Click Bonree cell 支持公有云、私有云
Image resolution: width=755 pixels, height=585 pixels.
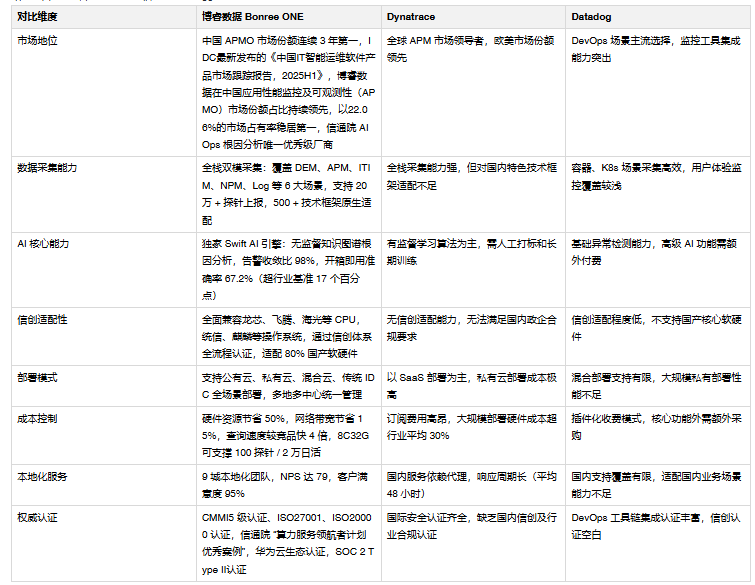click(288, 386)
